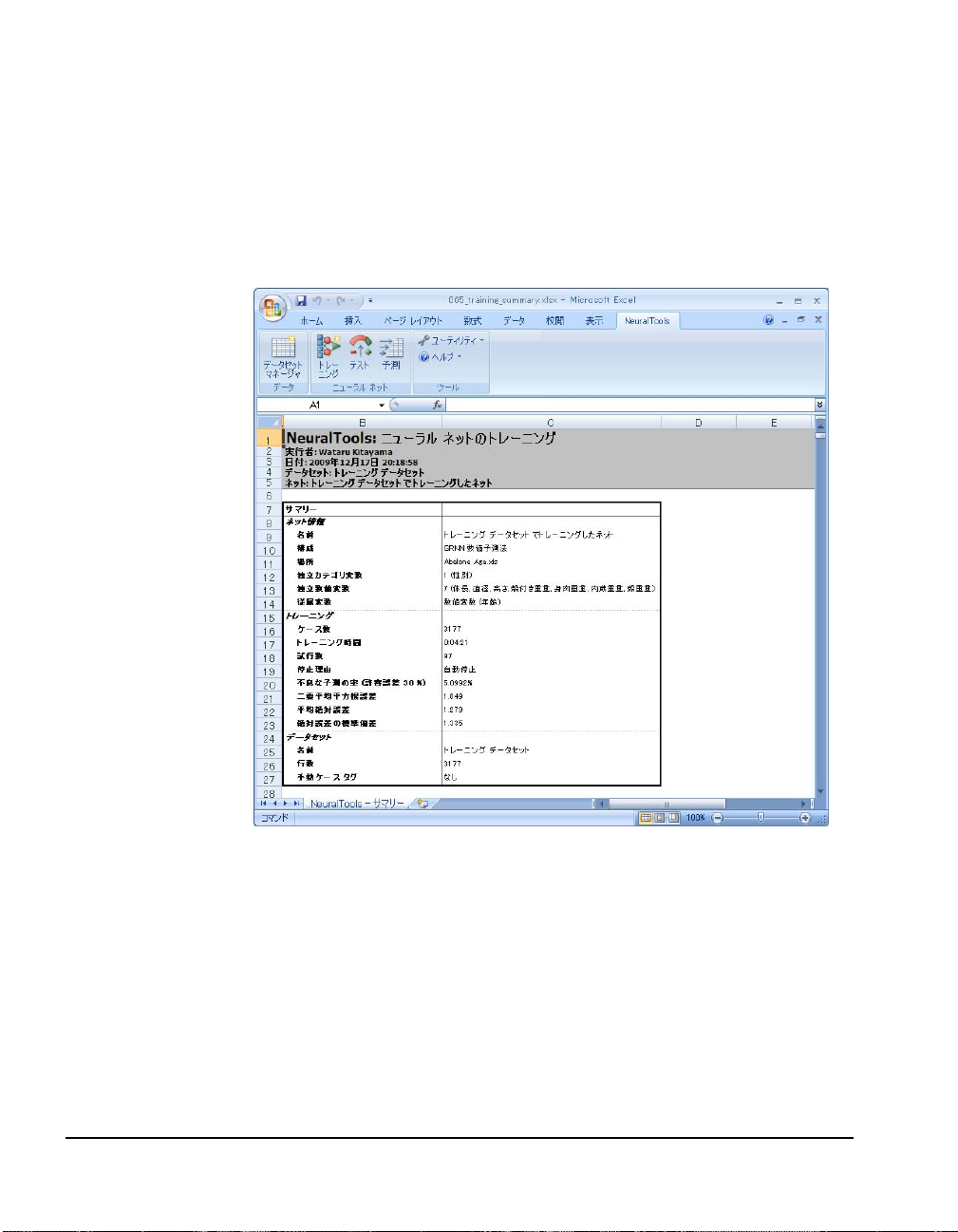Click the Select All corner button
The image size is (958, 1232).
[269, 422]
